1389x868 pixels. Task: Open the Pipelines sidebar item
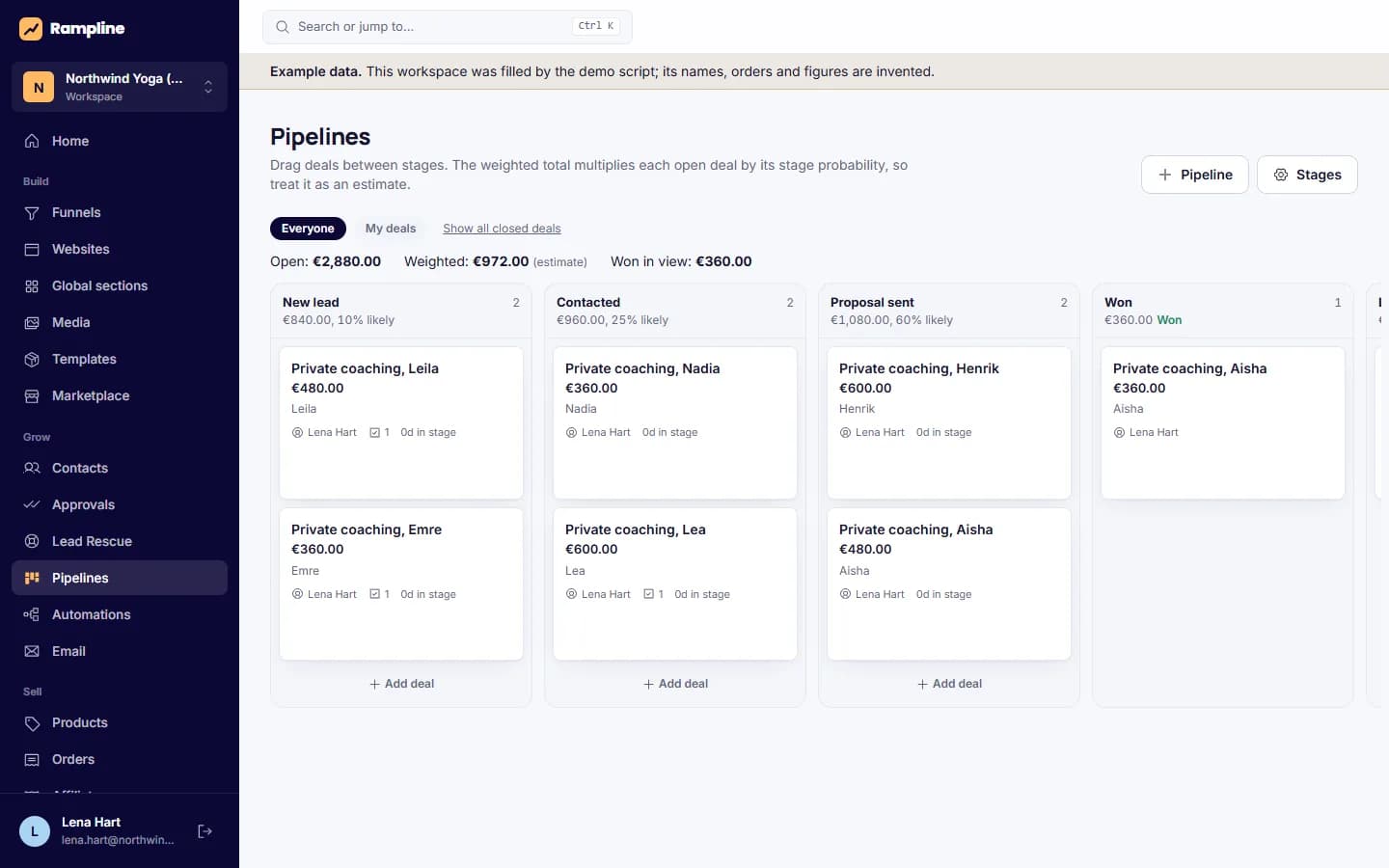click(x=120, y=578)
